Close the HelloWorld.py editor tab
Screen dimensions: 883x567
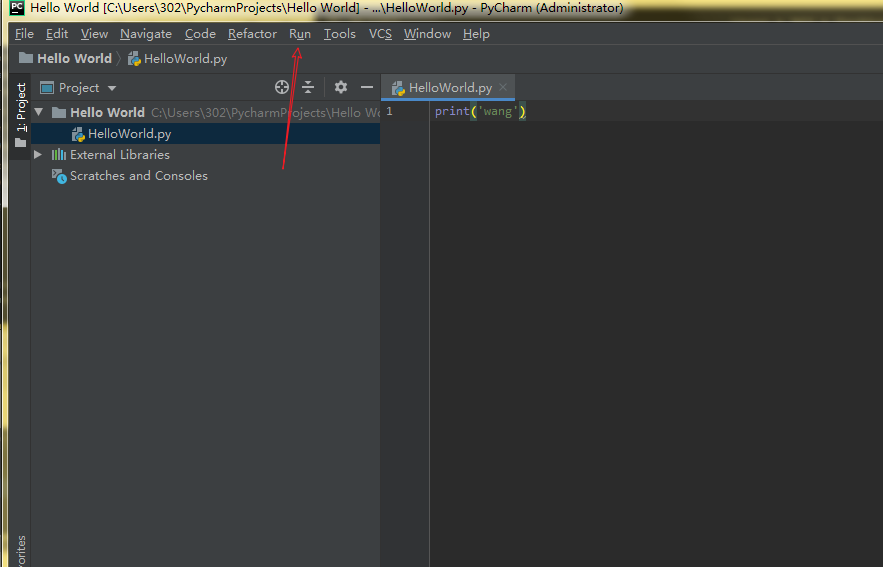tap(503, 87)
